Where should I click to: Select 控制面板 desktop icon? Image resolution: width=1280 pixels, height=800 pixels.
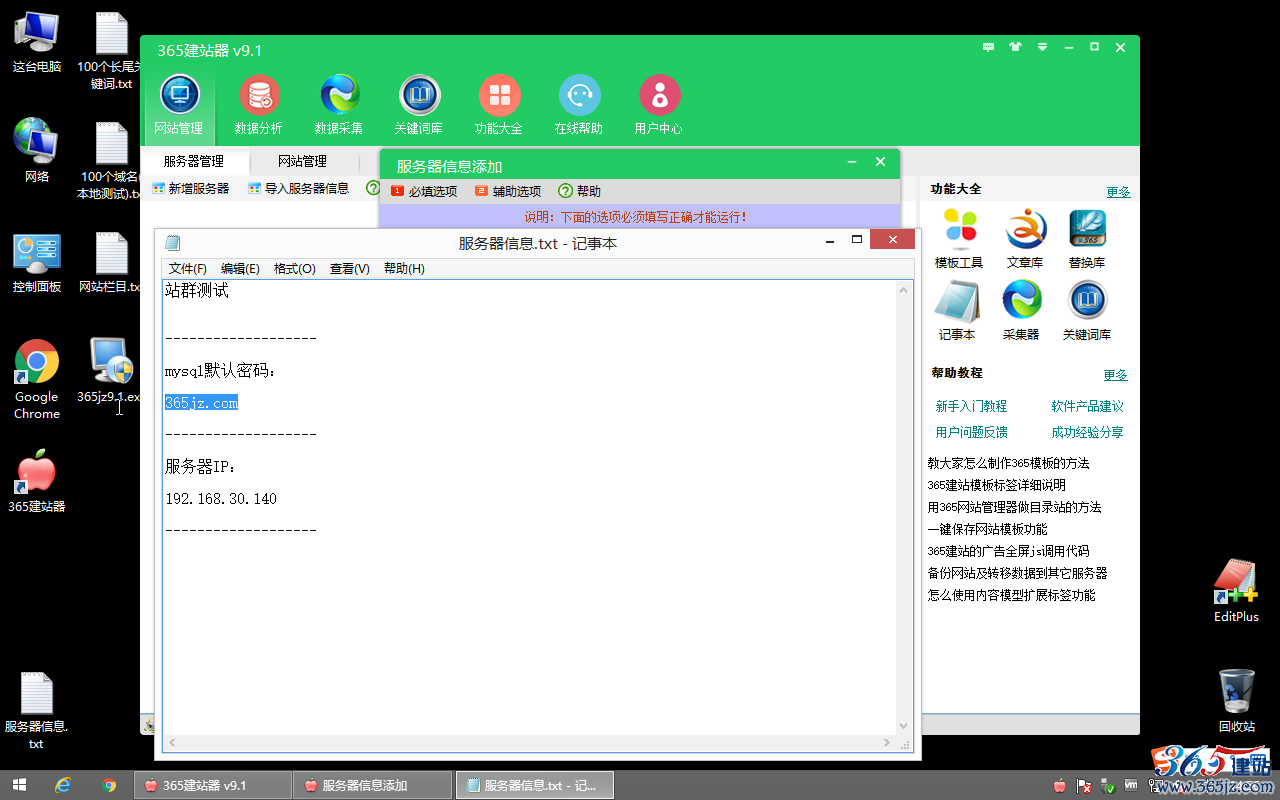[37, 263]
